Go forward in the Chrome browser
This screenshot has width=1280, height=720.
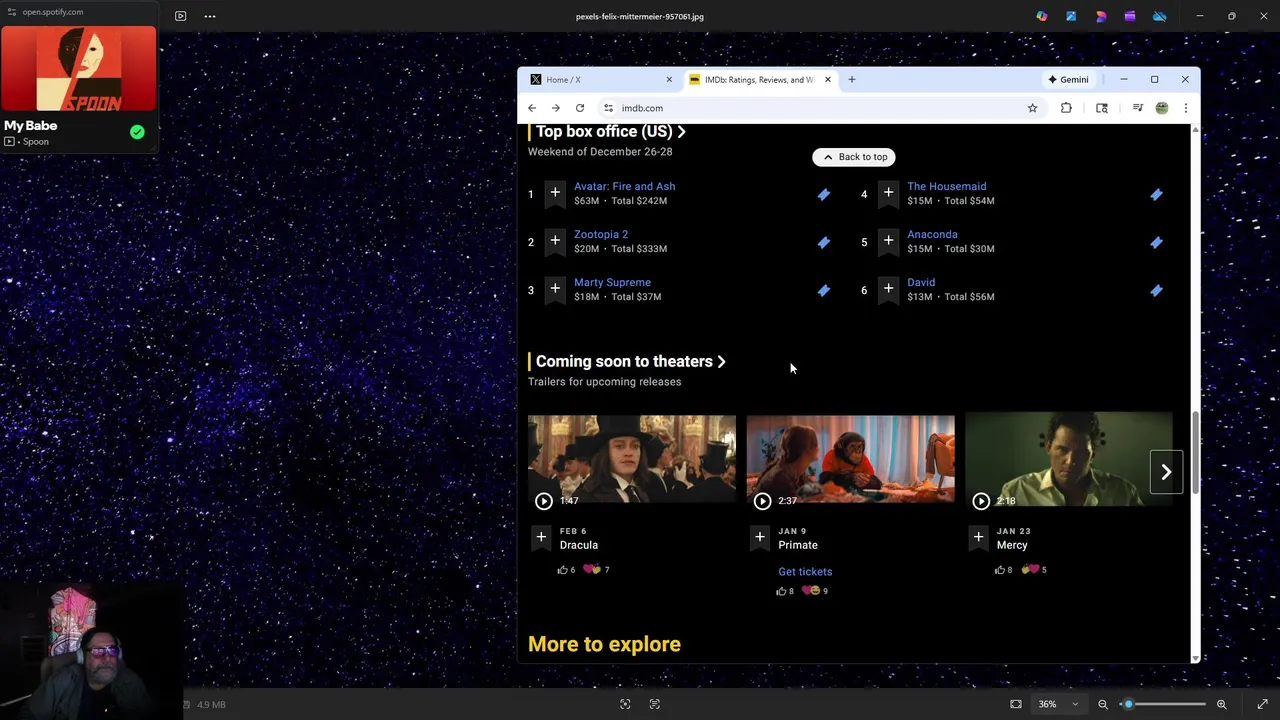pos(556,108)
